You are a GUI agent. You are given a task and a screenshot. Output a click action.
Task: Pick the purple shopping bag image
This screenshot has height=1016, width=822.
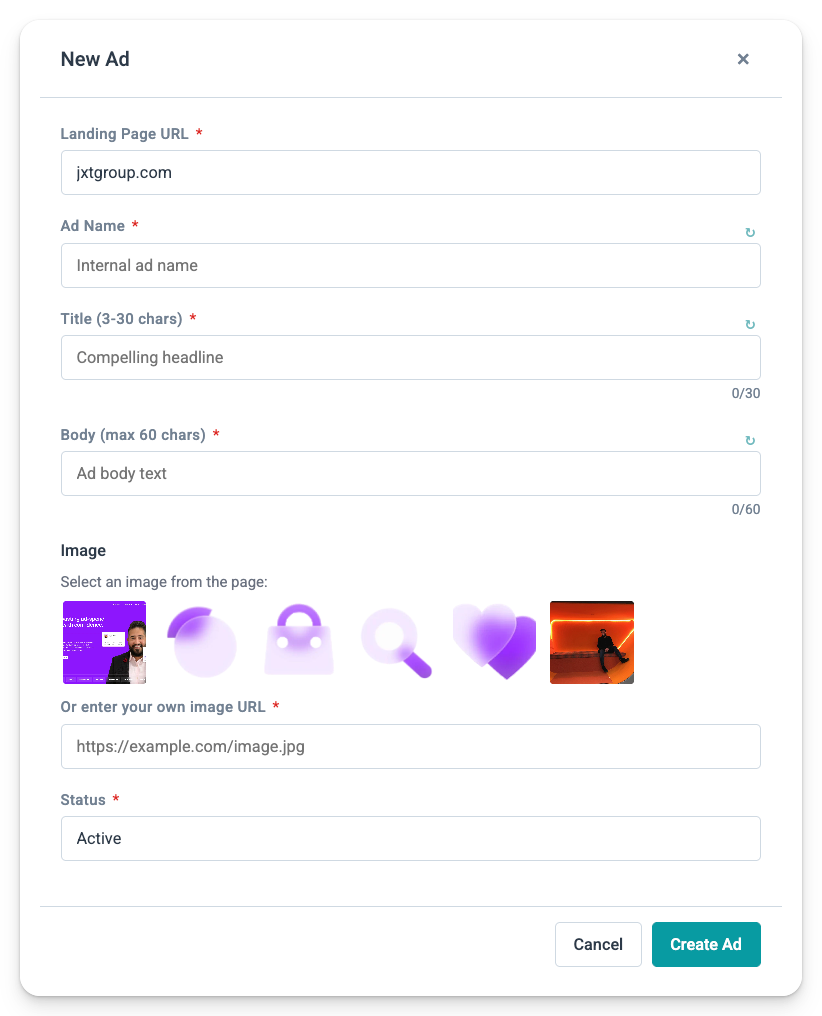pyautogui.click(x=299, y=642)
